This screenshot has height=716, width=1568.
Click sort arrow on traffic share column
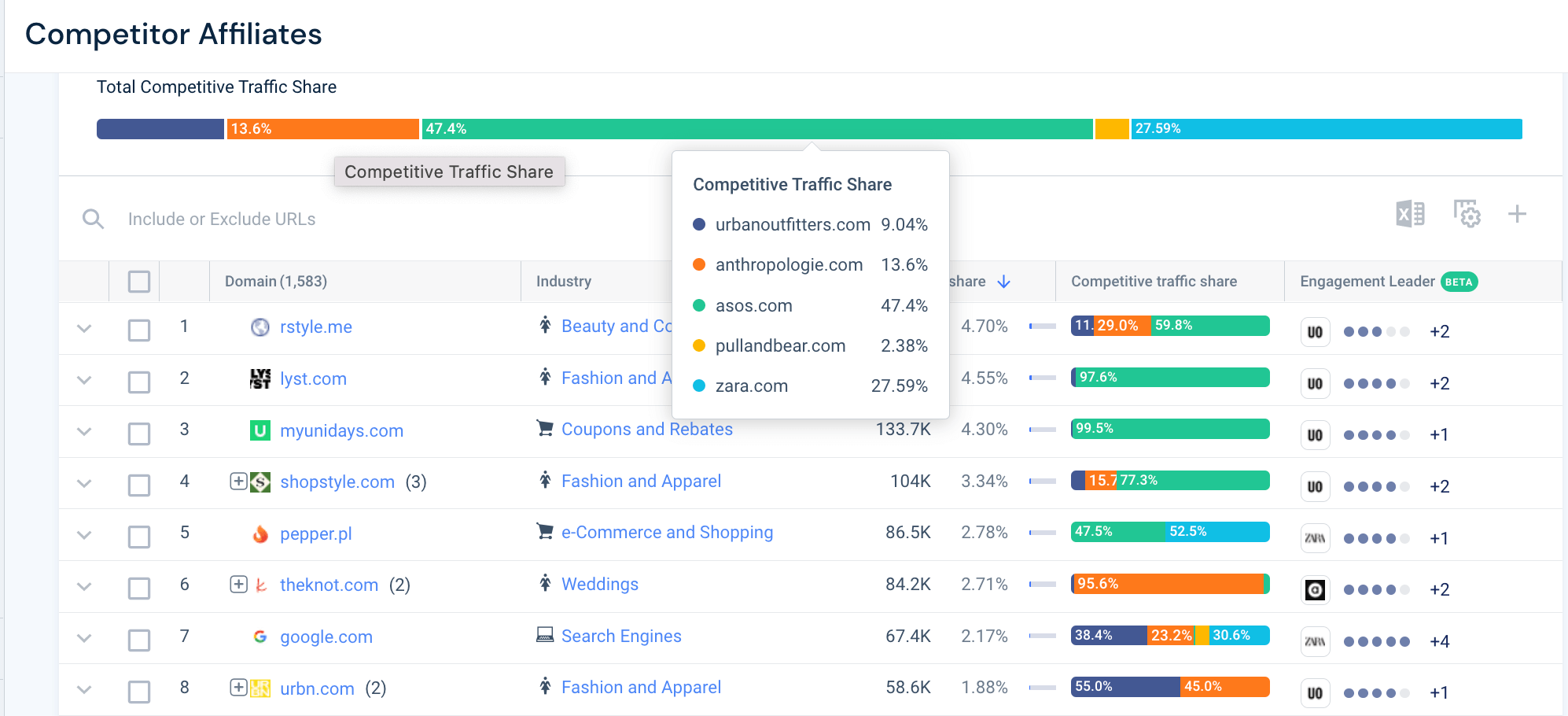[1003, 282]
